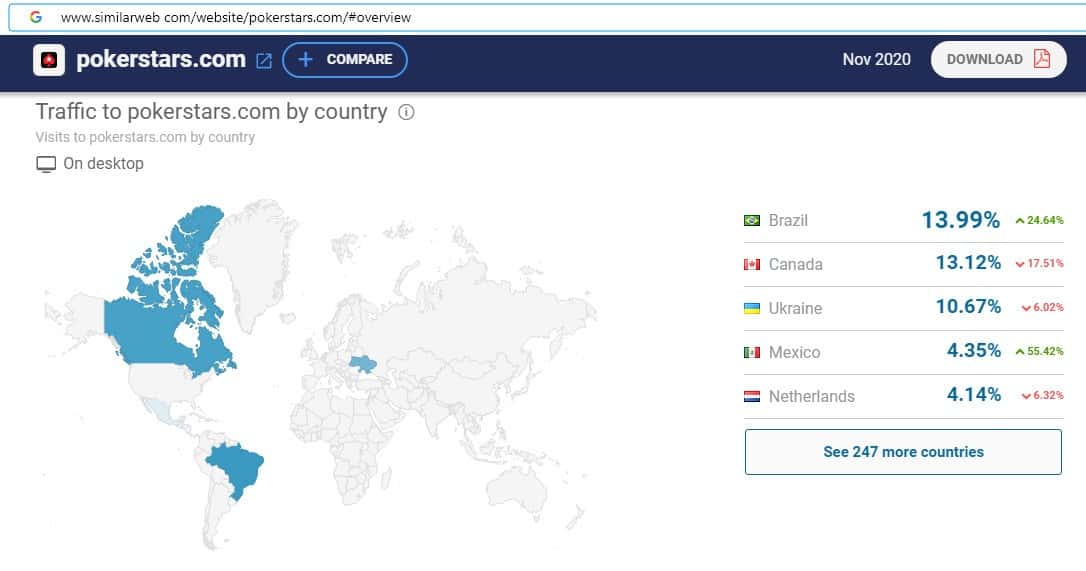The width and height of the screenshot is (1086, 571).
Task: Click Ukraine's 10.67% traffic share
Action: (968, 306)
